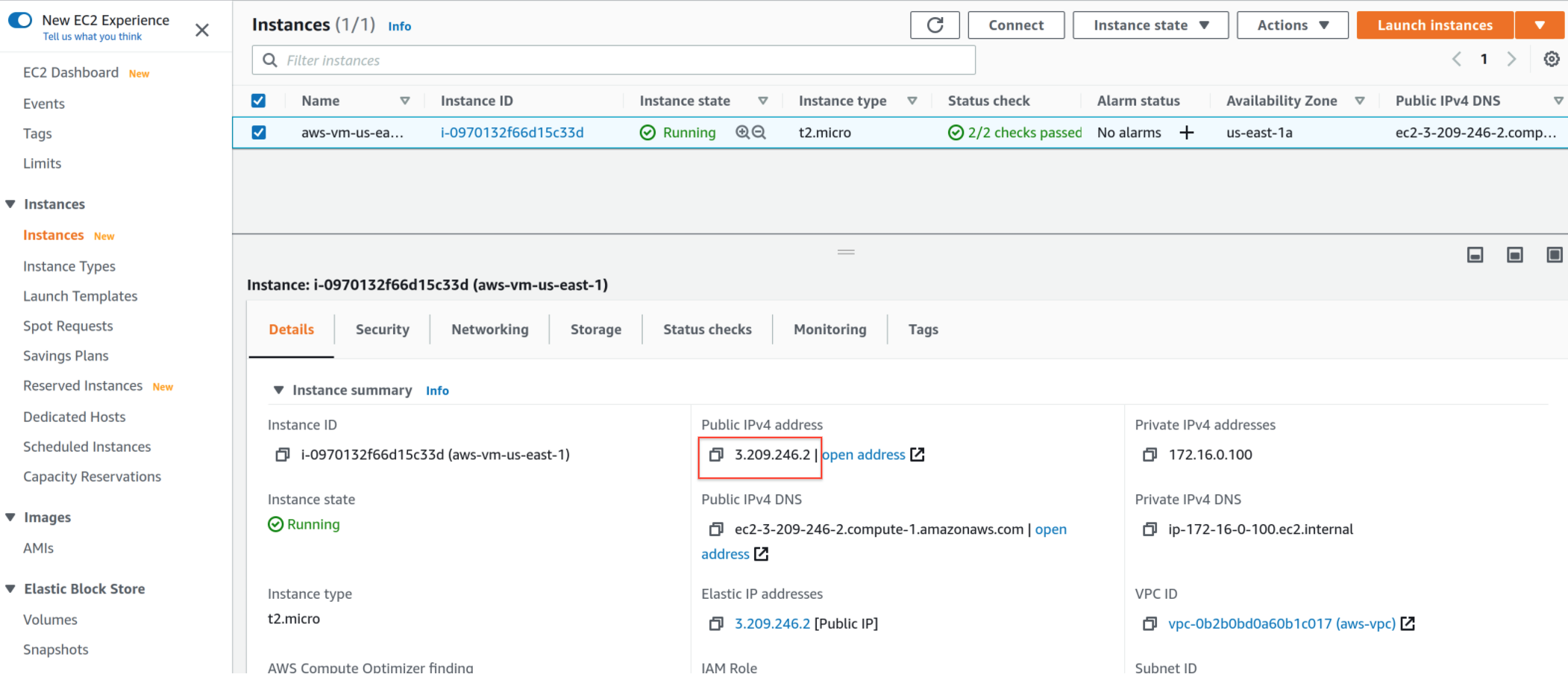
Task: Switch to the Networking tab
Action: [490, 330]
